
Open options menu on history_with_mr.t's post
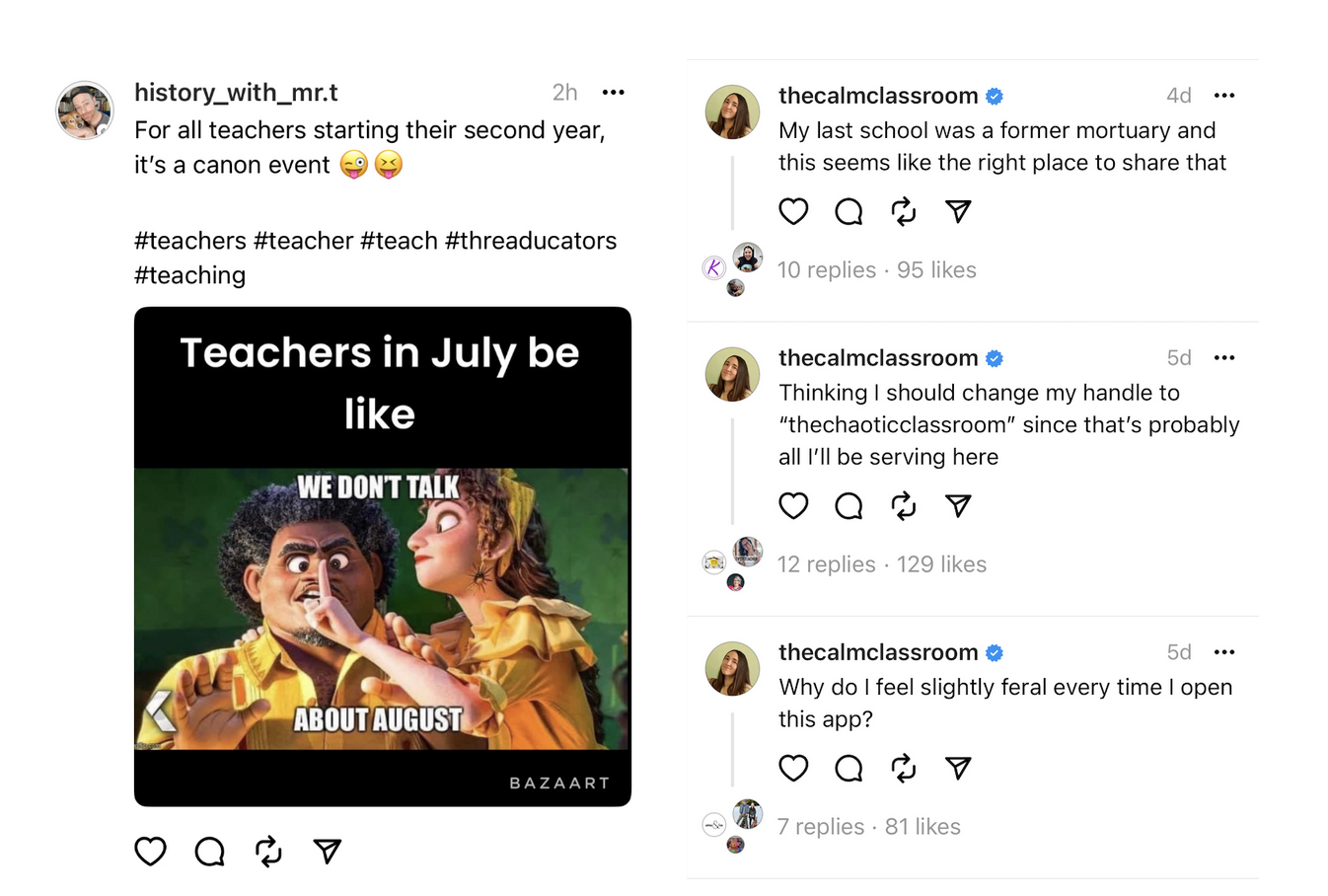tap(613, 92)
